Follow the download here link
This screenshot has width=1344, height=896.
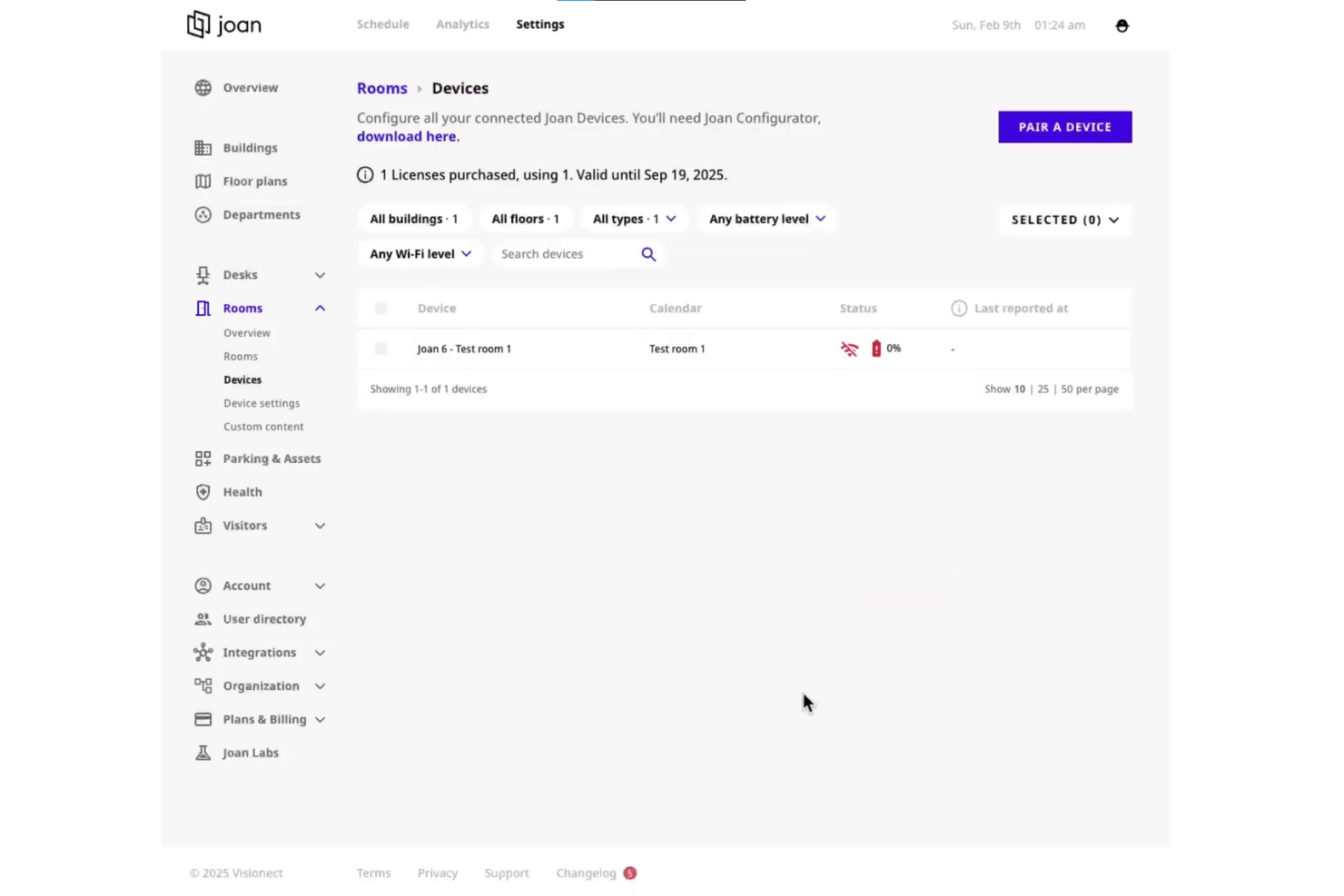point(408,136)
